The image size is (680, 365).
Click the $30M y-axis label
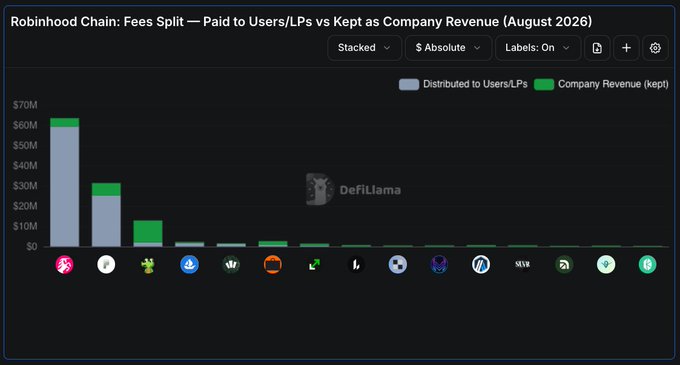point(25,186)
